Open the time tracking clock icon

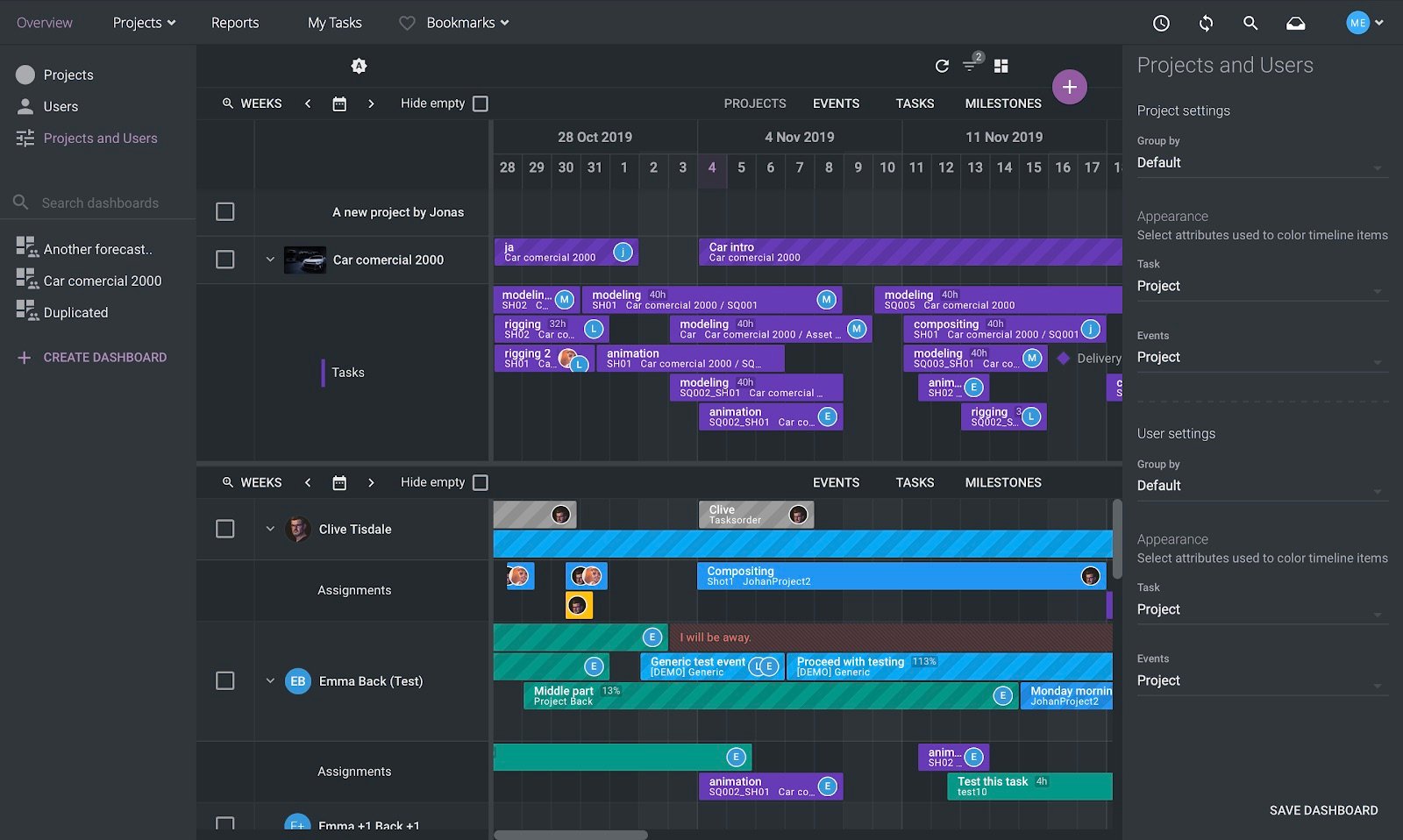click(1161, 24)
